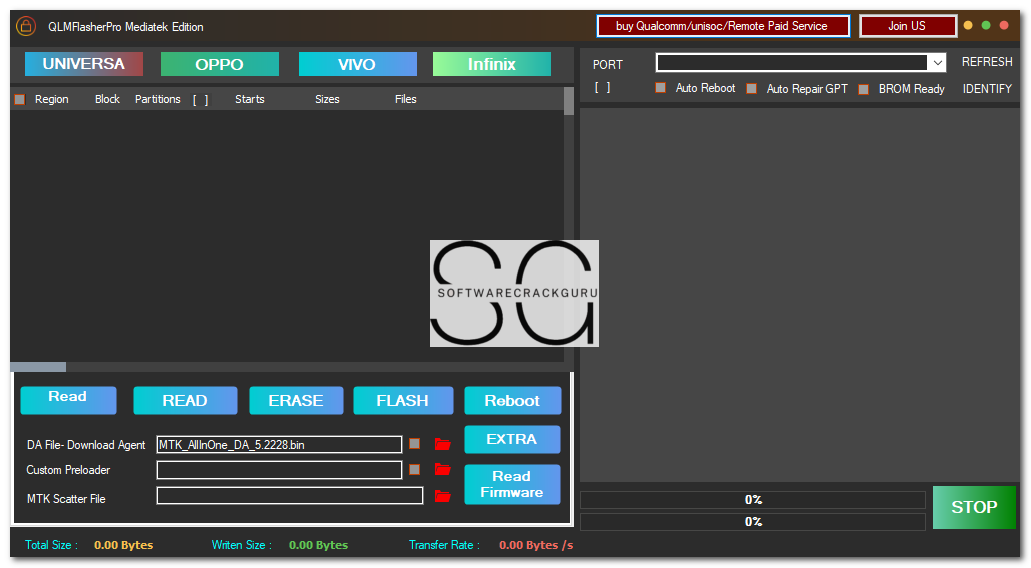The image size is (1031, 568).
Task: Click the ERASE button
Action: point(296,400)
